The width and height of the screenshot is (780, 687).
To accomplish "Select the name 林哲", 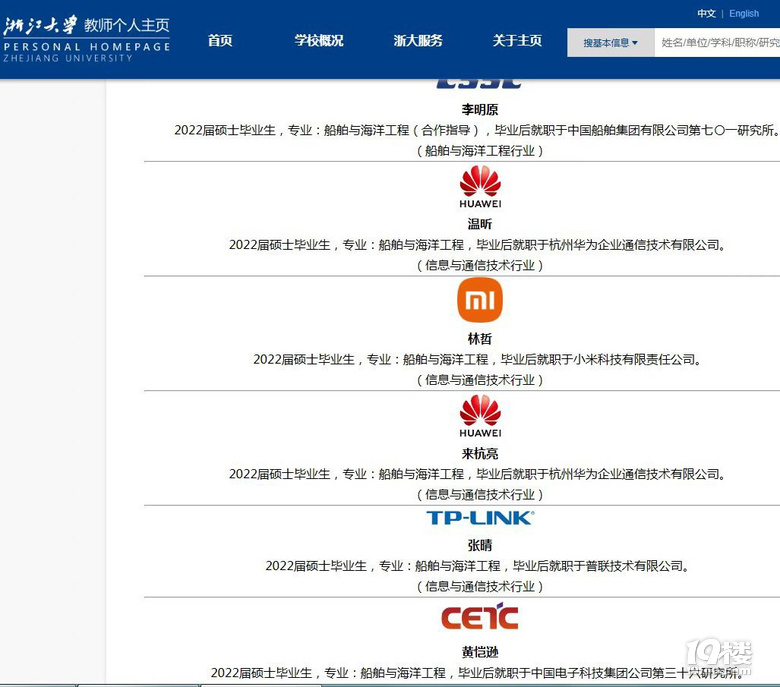I will 480,339.
